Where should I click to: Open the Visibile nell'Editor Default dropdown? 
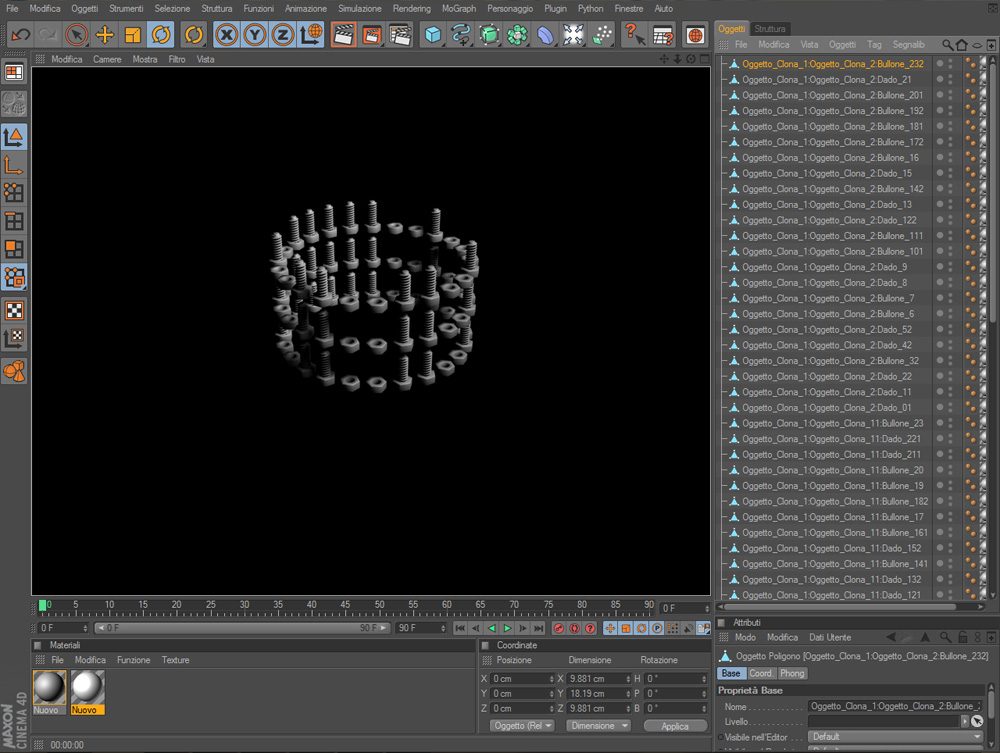coord(895,736)
